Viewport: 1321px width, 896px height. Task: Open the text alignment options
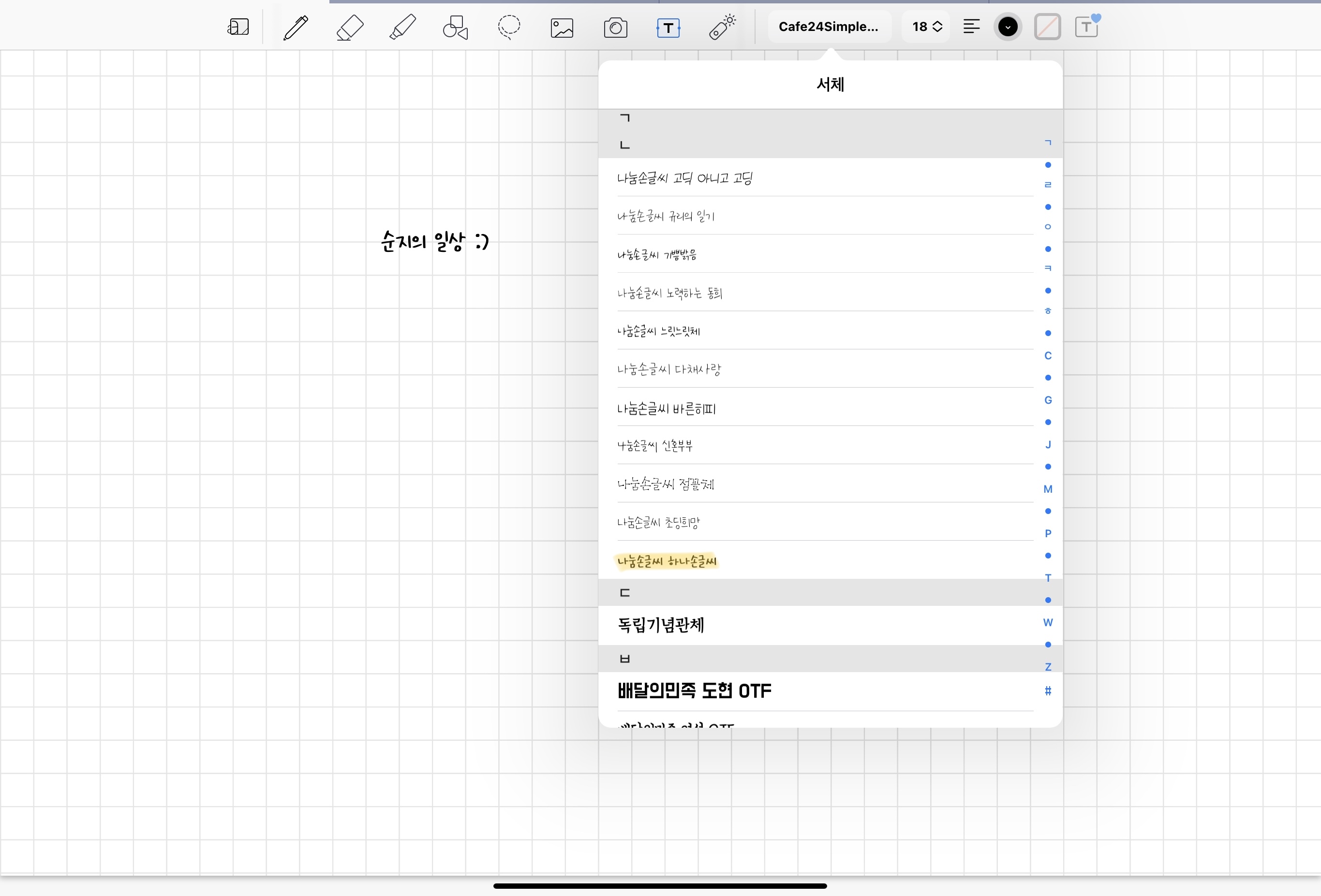click(971, 27)
